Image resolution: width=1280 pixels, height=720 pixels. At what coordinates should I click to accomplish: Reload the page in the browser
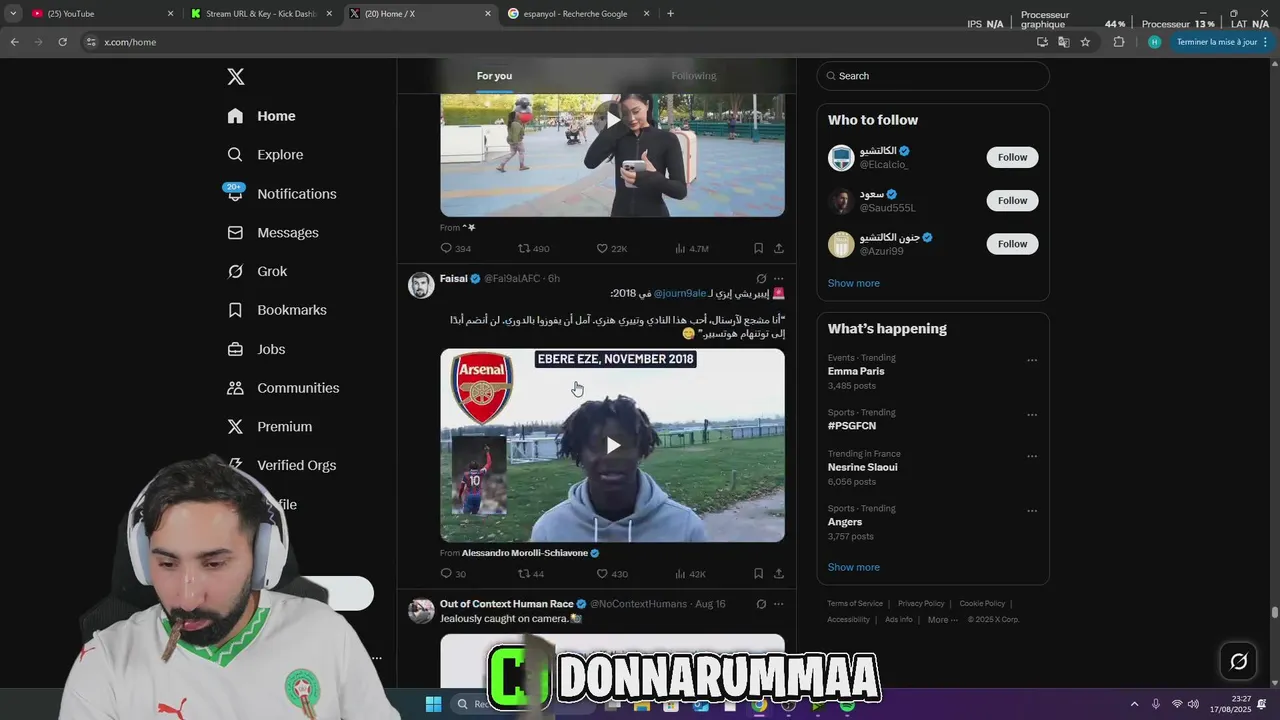pyautogui.click(x=62, y=42)
